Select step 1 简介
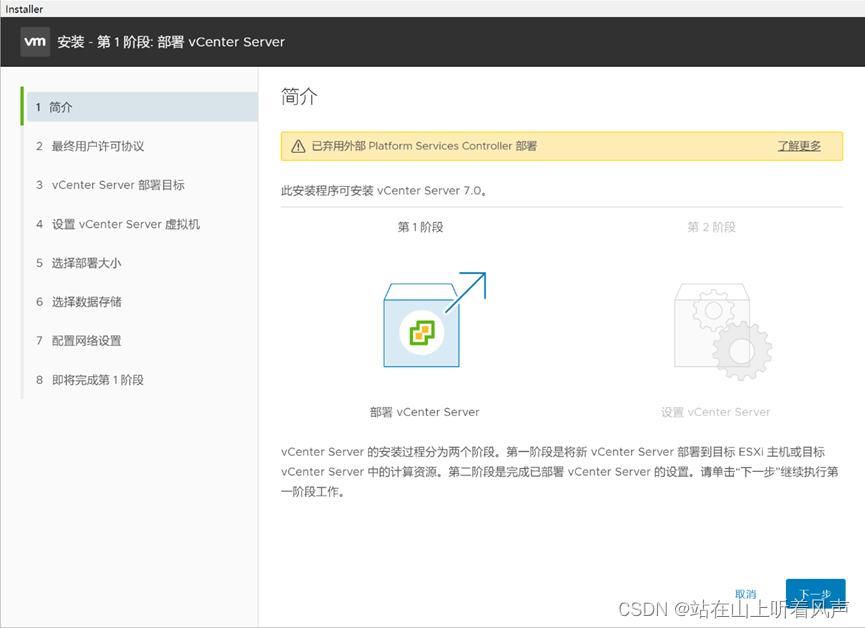Image resolution: width=865 pixels, height=628 pixels. (142, 107)
